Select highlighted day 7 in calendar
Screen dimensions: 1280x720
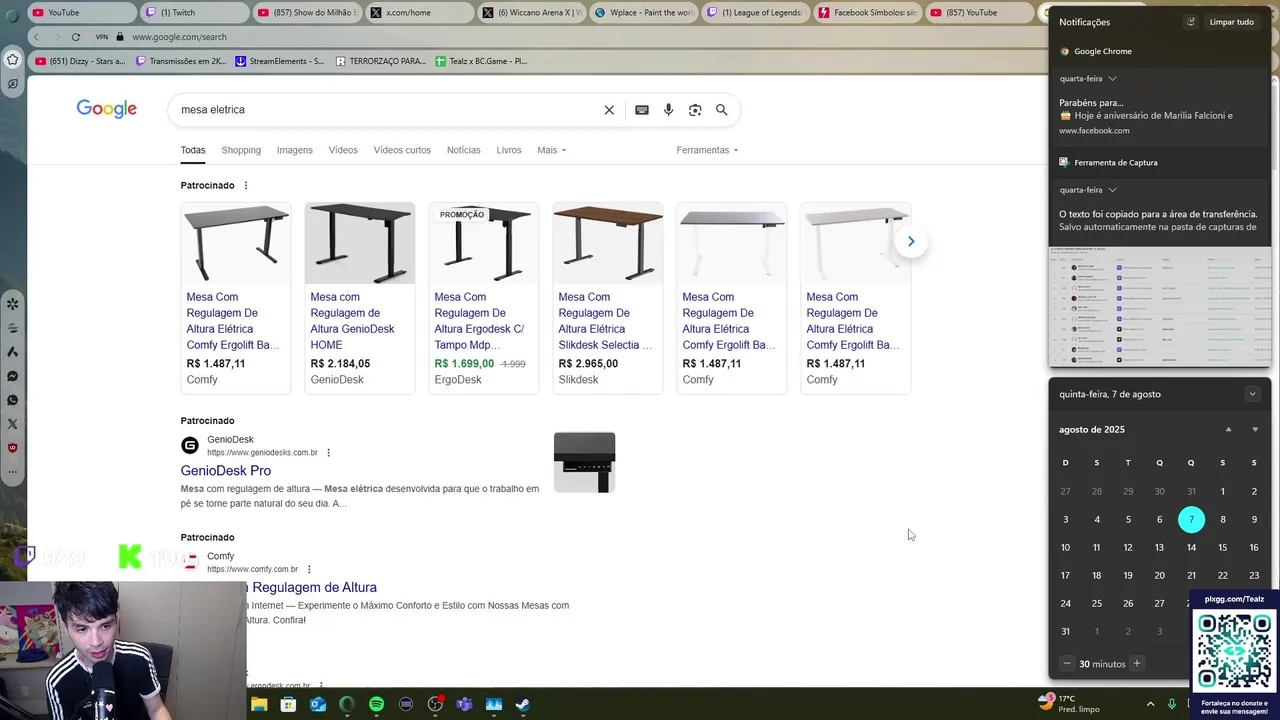(x=1191, y=520)
